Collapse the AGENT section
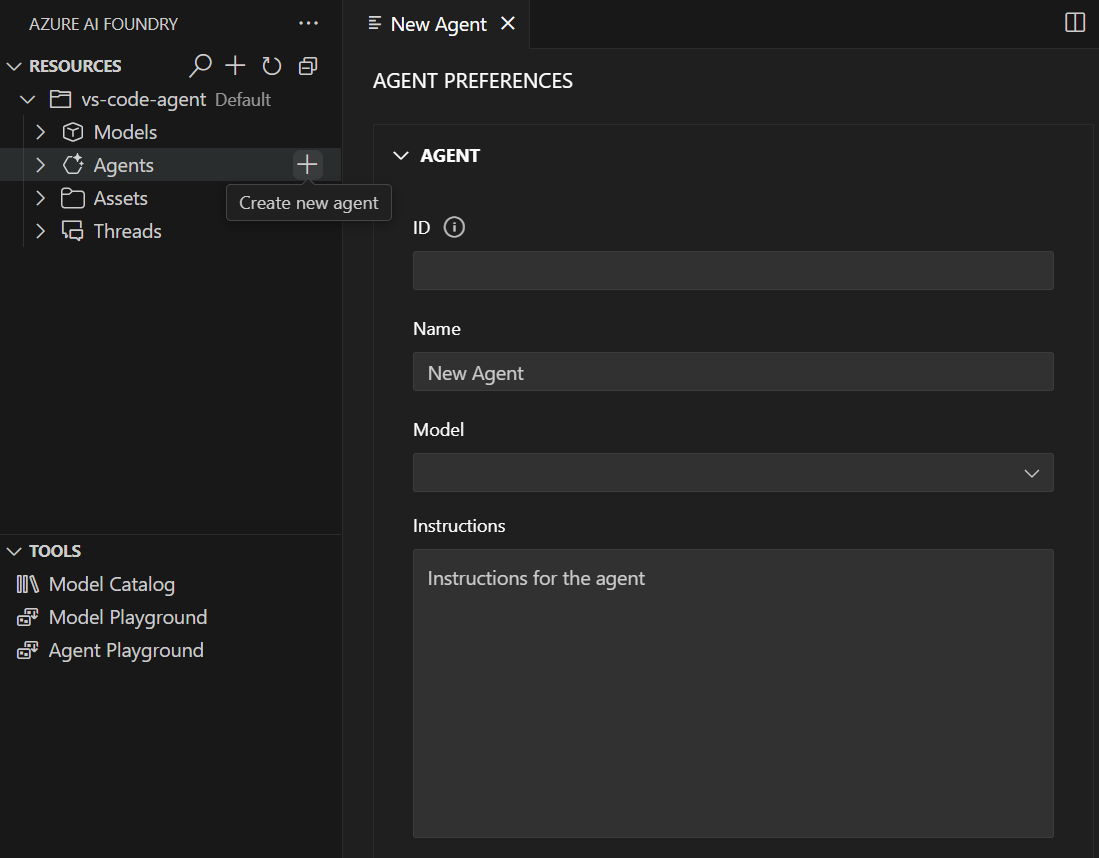The width and height of the screenshot is (1099, 858). pyautogui.click(x=401, y=156)
